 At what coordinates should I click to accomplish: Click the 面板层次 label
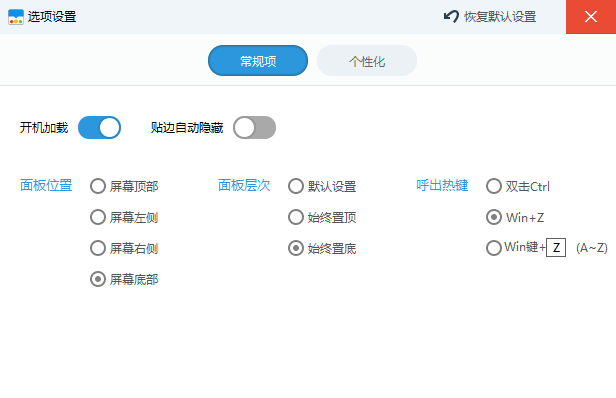[244, 185]
